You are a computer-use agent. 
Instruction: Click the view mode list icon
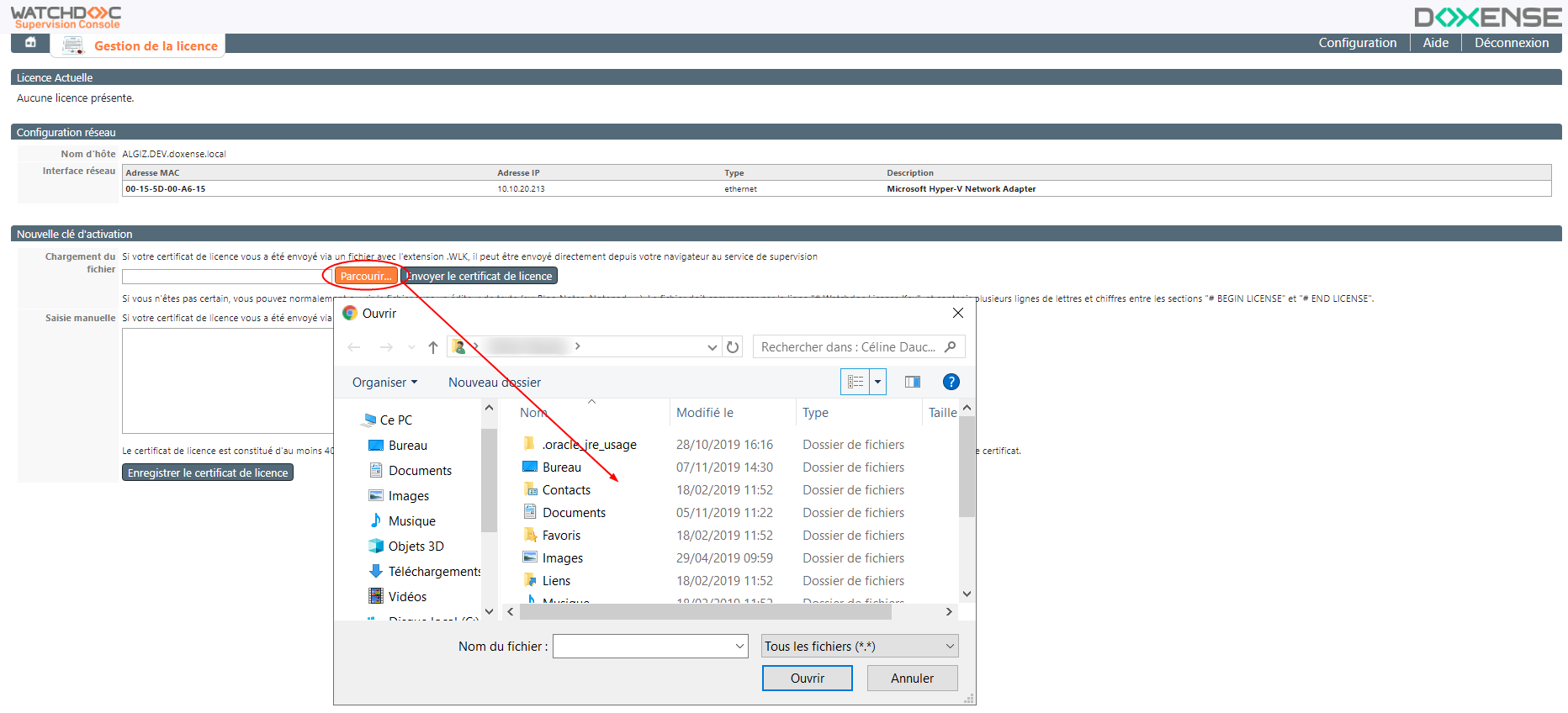pos(856,383)
